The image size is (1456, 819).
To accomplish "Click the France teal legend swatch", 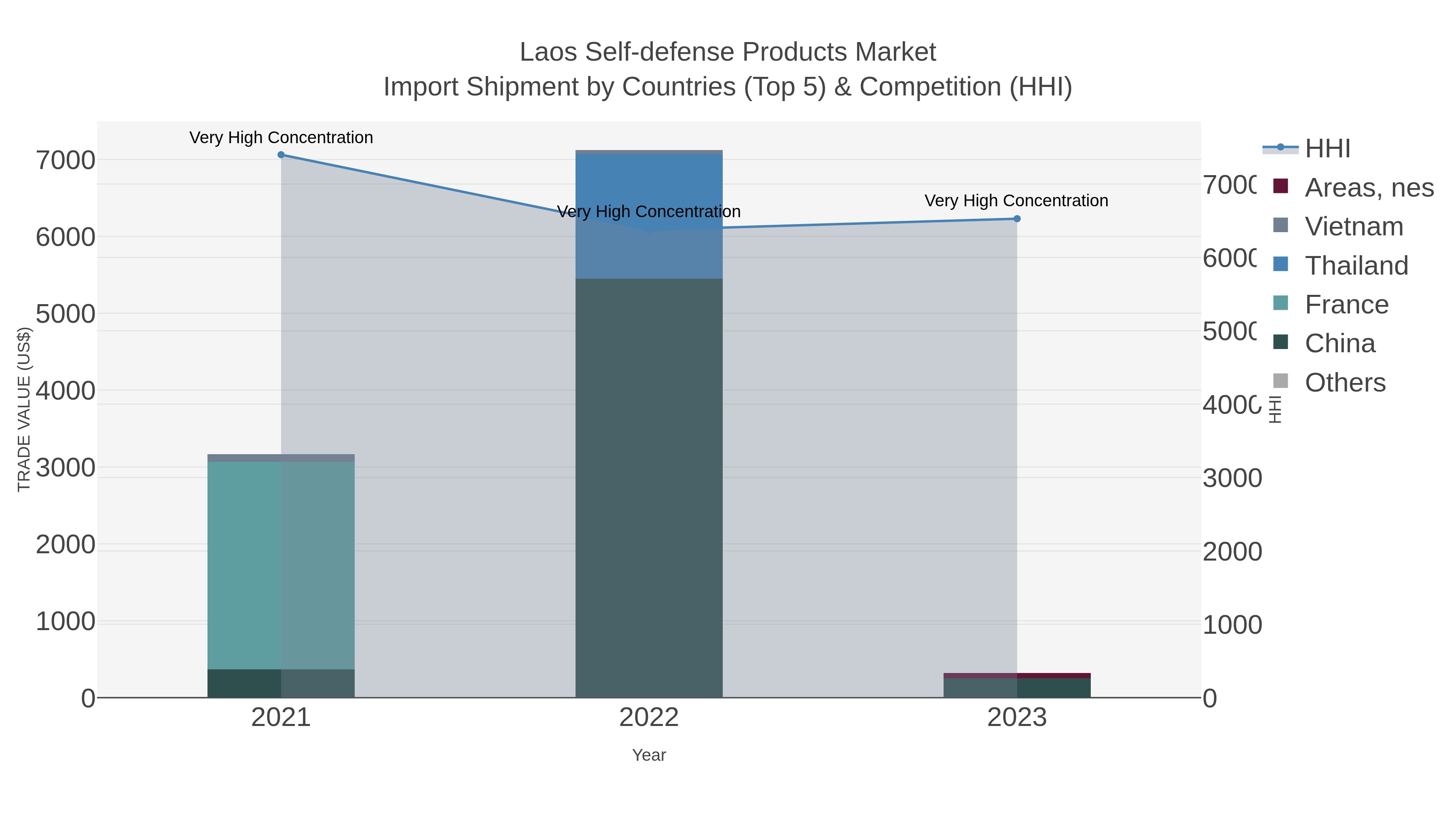I will tap(1280, 303).
